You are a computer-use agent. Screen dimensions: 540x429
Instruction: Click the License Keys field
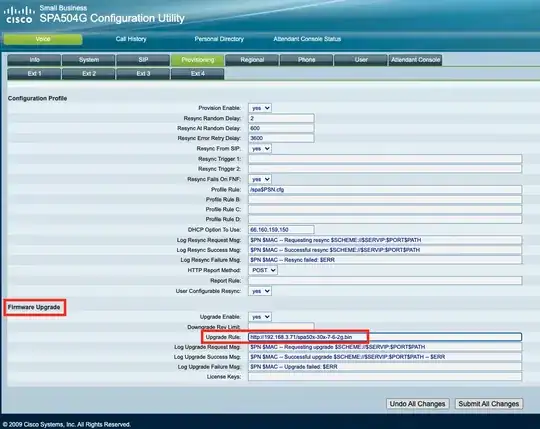click(385, 377)
